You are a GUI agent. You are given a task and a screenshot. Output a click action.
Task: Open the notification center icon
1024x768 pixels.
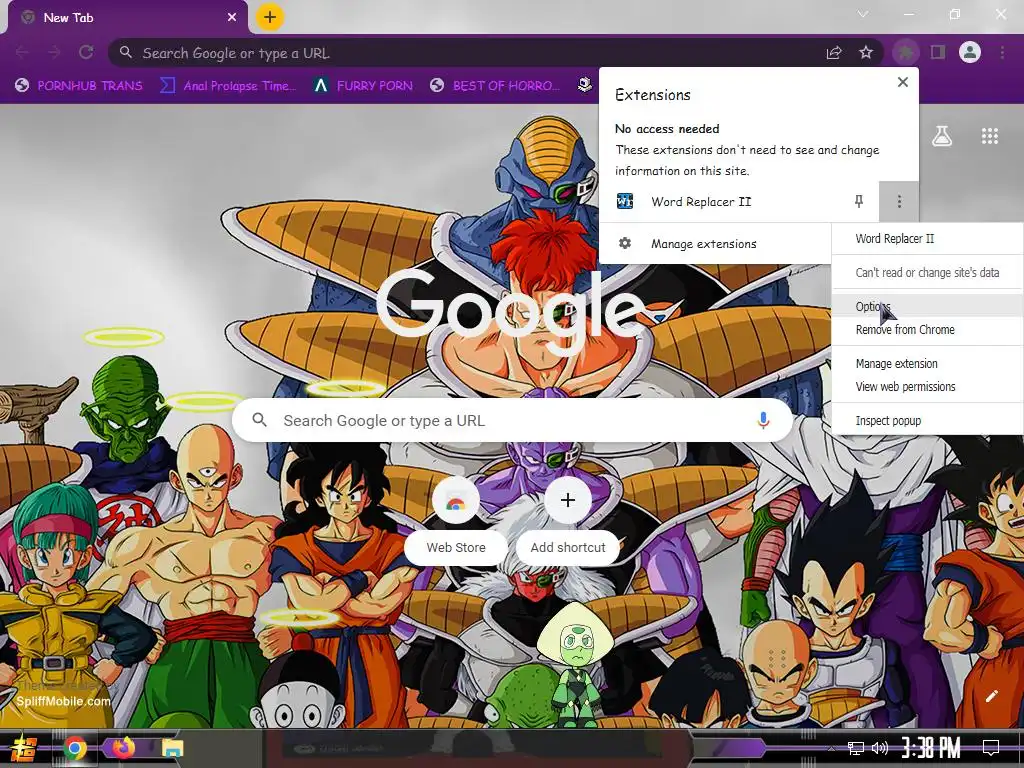(991, 748)
